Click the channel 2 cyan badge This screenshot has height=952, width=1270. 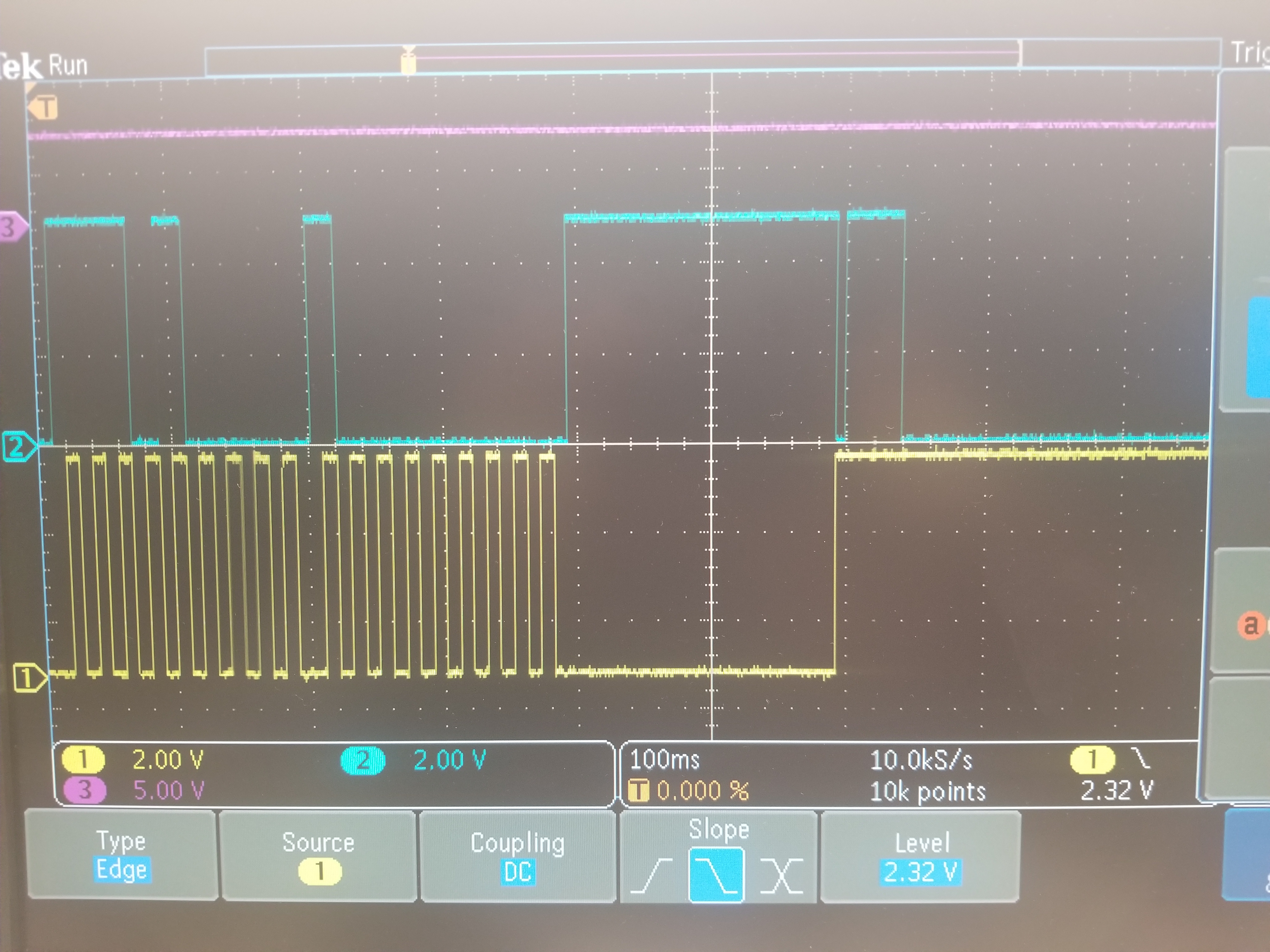(363, 761)
